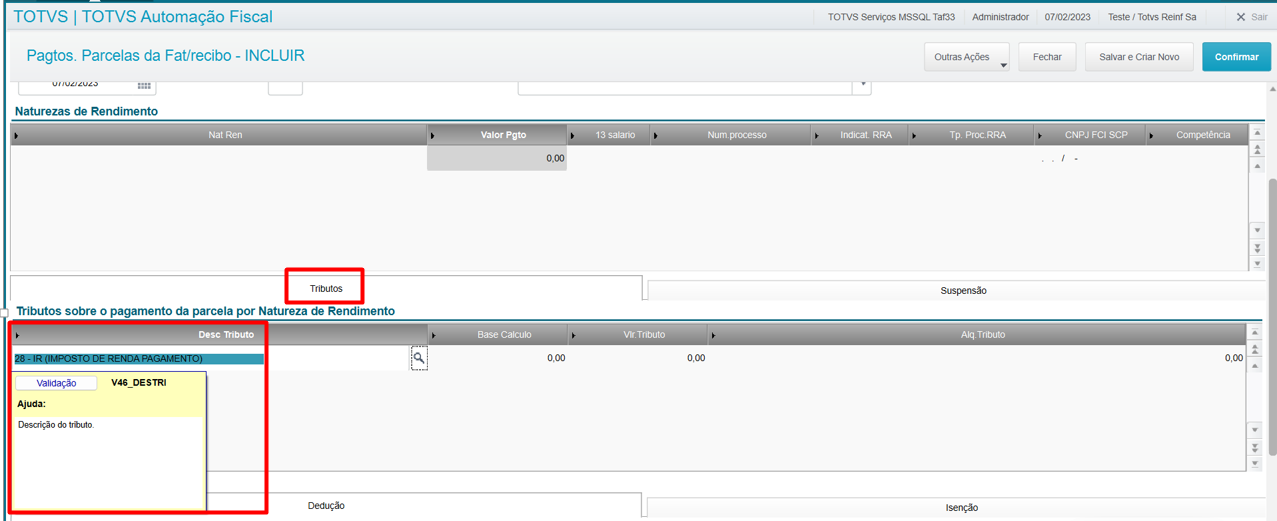Image resolution: width=1277 pixels, height=521 pixels.
Task: Open the combo box arrow above Naturezas grid
Action: tap(862, 87)
